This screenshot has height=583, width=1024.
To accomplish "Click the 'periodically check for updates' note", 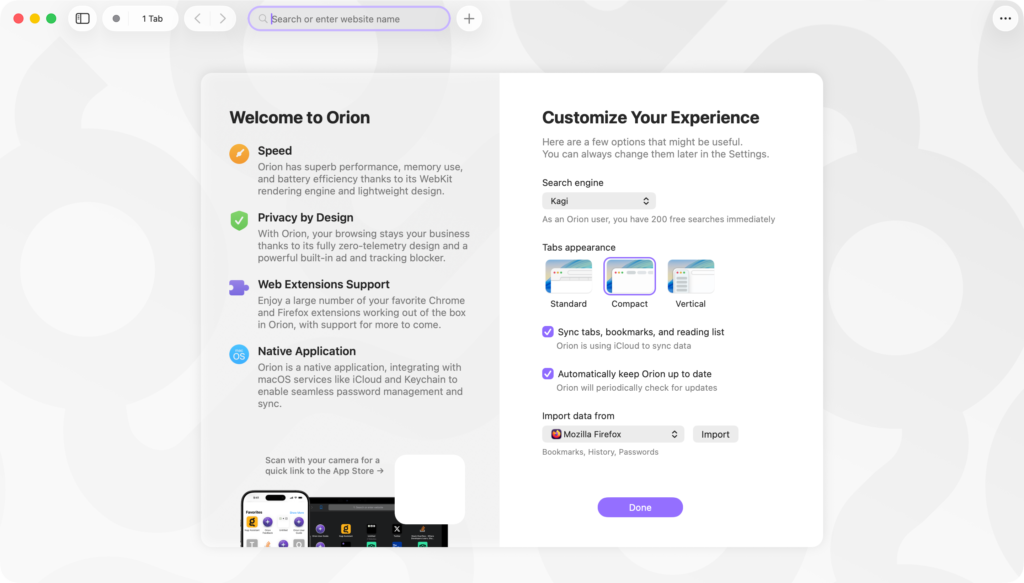I will (x=637, y=388).
